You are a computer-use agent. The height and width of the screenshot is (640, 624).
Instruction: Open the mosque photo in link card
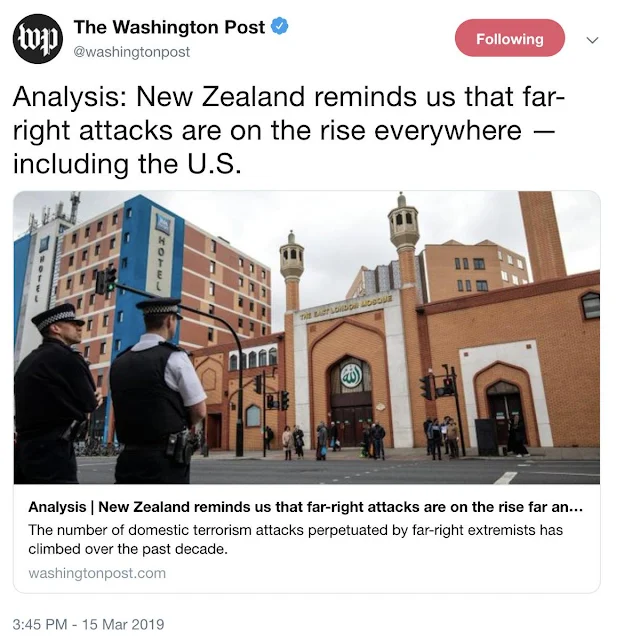[306, 337]
